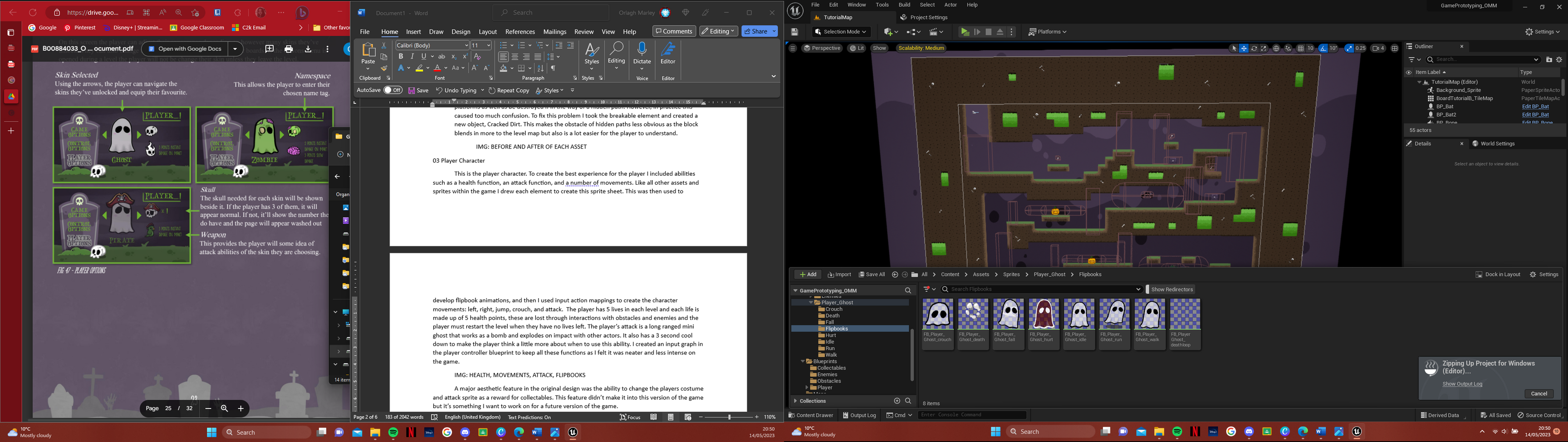
Task: Click the yellow text highlight color button
Action: click(419, 68)
